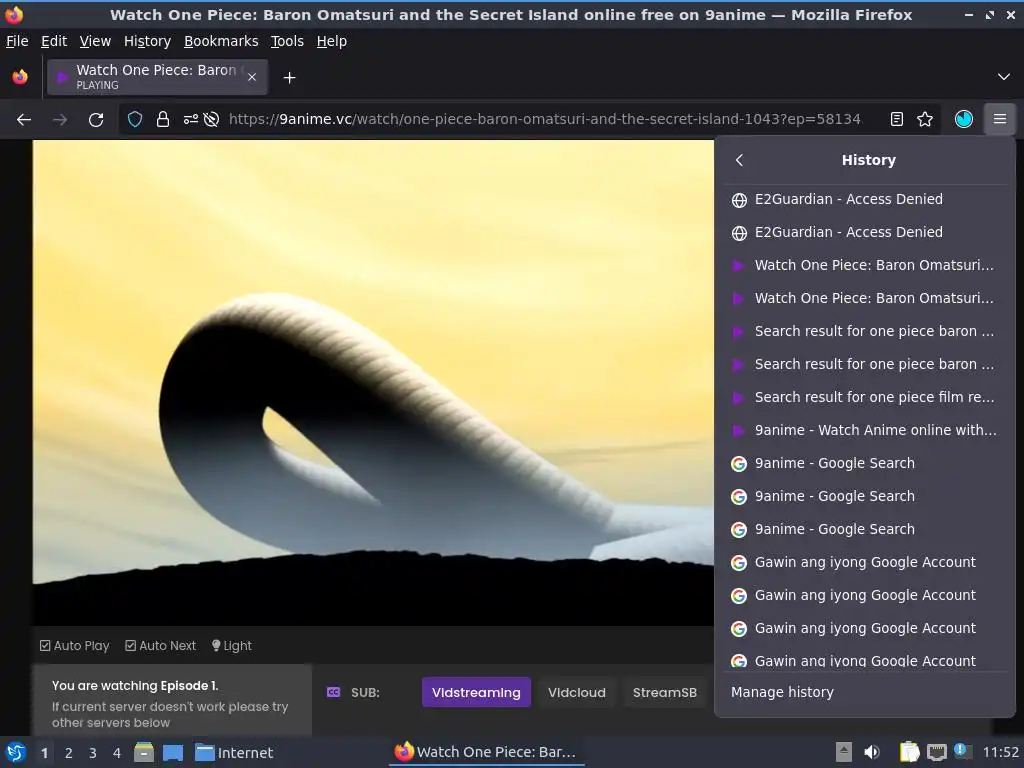Open tracking protection shield icon

(135, 120)
